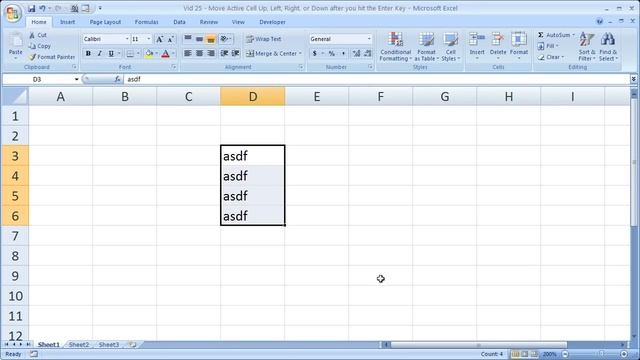Align text right

[x=211, y=53]
